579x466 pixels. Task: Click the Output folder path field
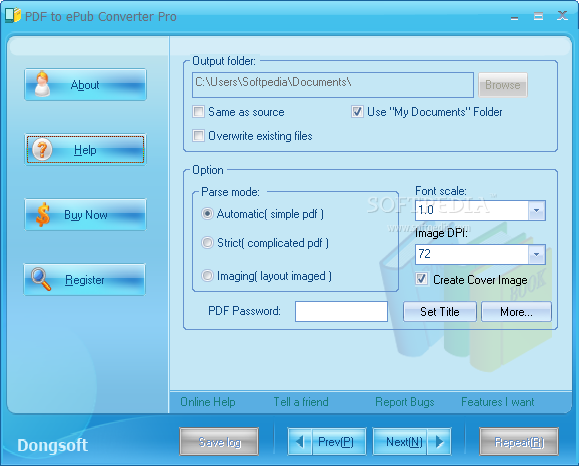pyautogui.click(x=333, y=85)
